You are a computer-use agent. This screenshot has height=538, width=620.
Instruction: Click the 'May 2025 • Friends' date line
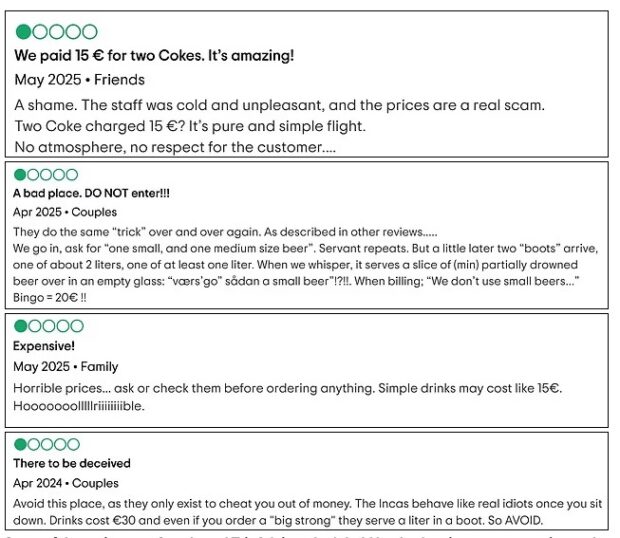79,80
